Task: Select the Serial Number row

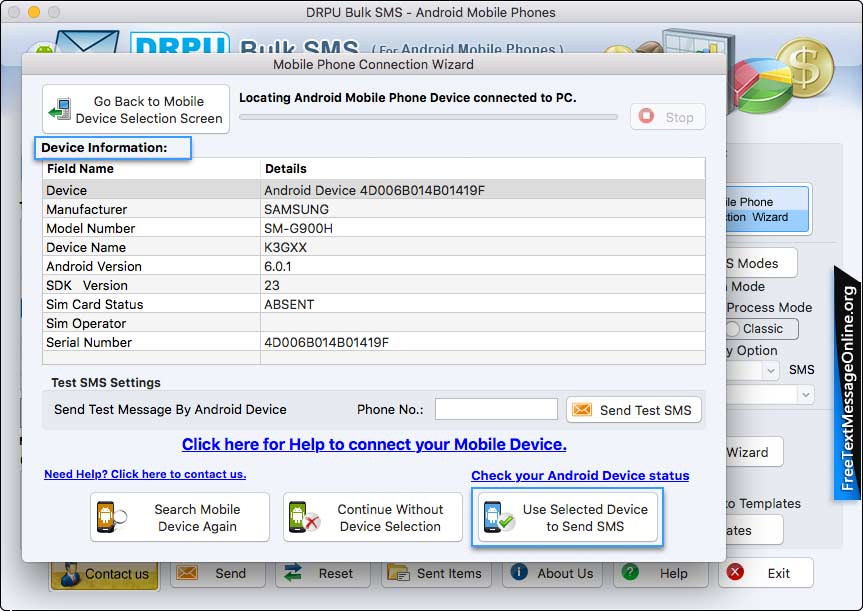Action: pos(374,342)
